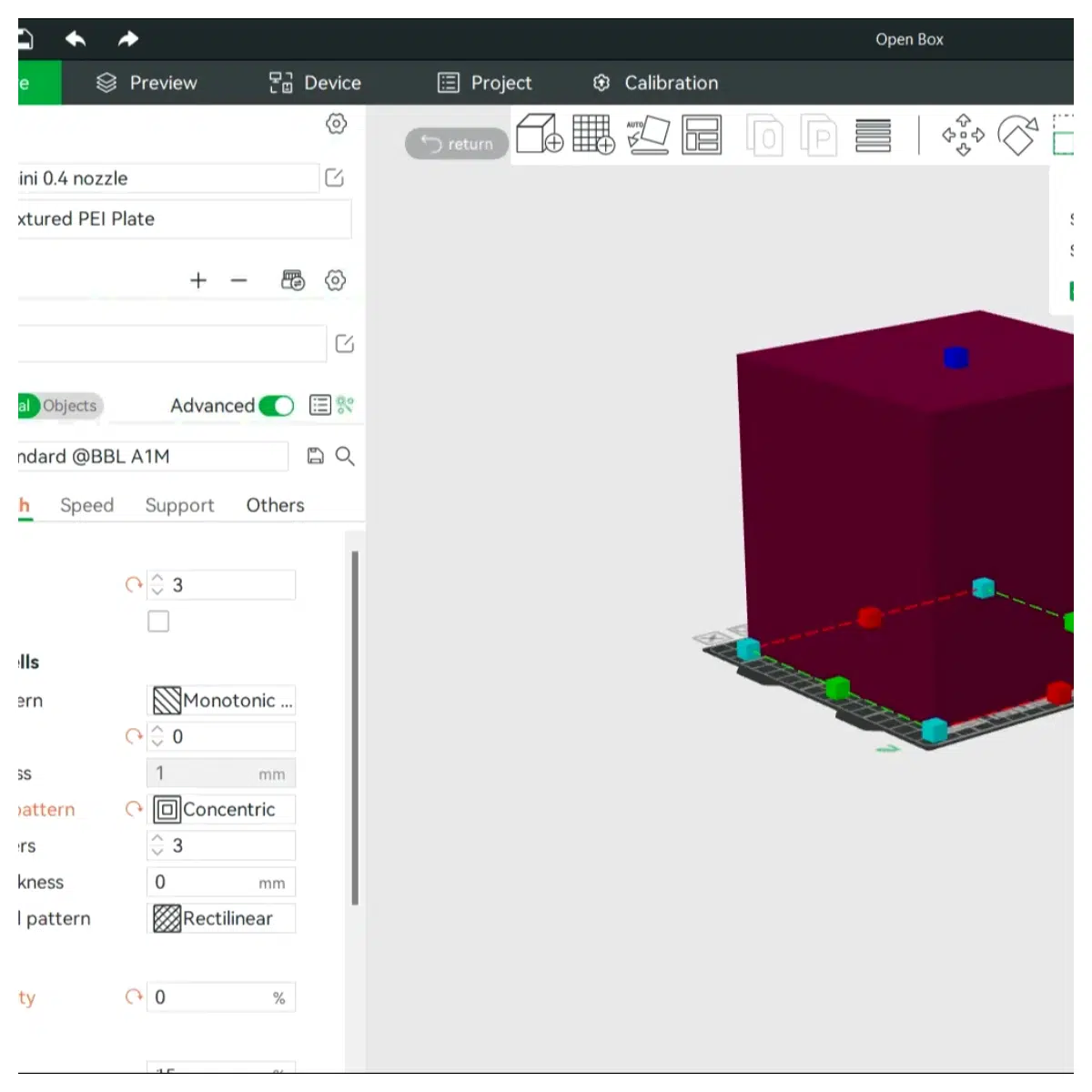
Task: Open the Monotonic pattern dropdown
Action: (221, 701)
